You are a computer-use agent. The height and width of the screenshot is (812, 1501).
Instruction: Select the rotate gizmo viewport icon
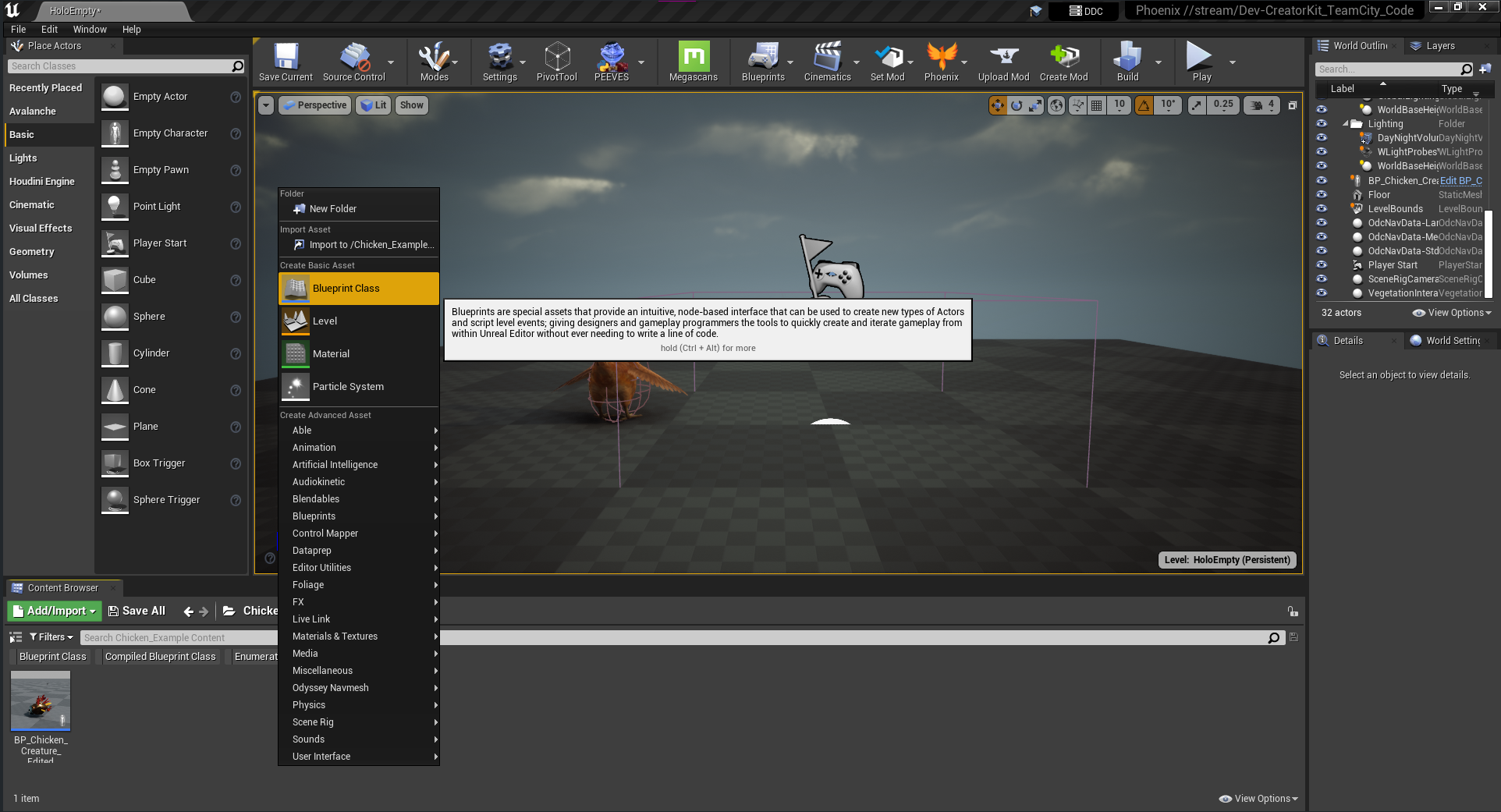(x=1017, y=105)
